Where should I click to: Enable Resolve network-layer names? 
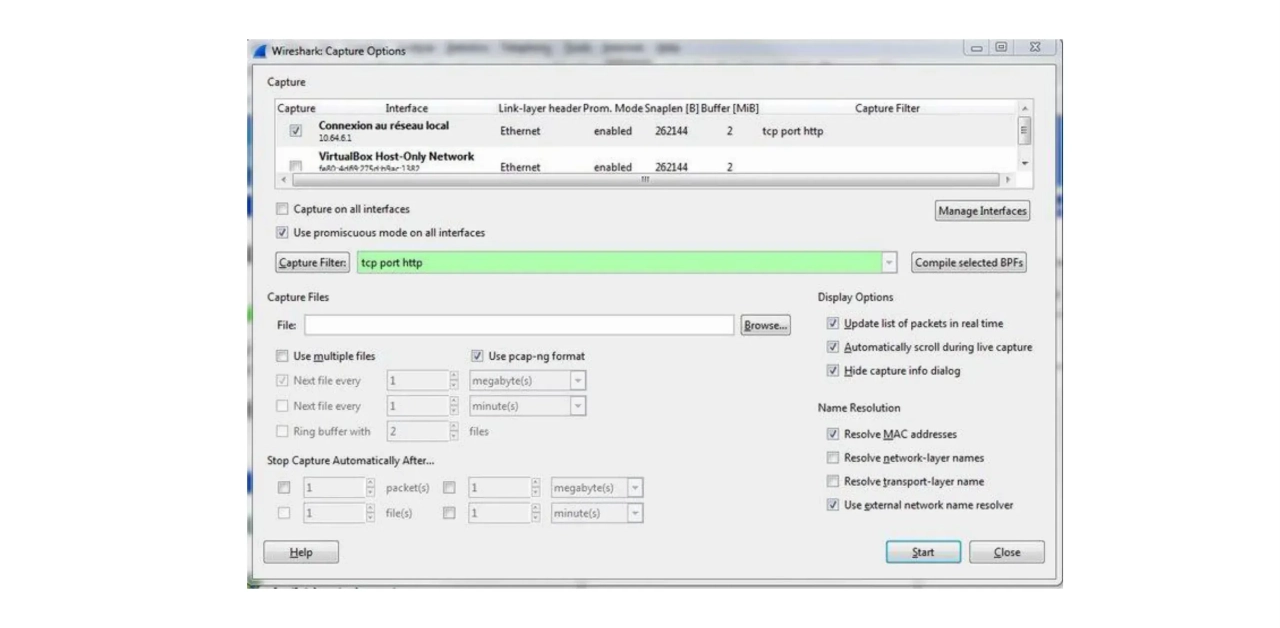(833, 458)
